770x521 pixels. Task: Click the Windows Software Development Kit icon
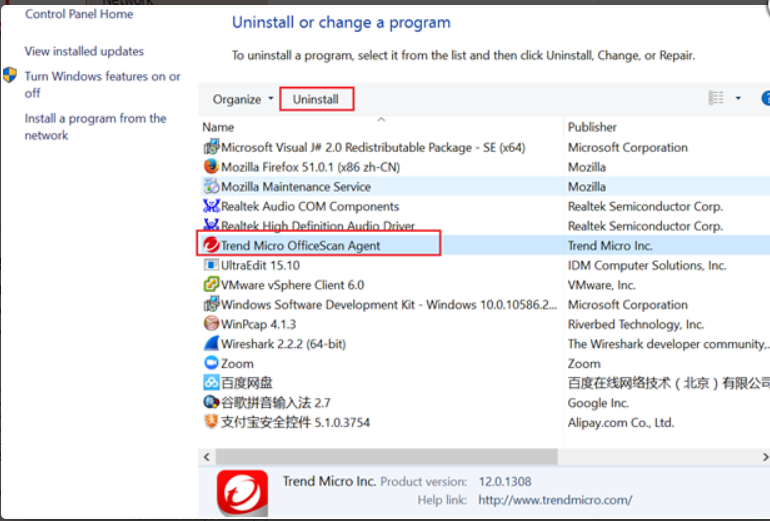[x=211, y=304]
